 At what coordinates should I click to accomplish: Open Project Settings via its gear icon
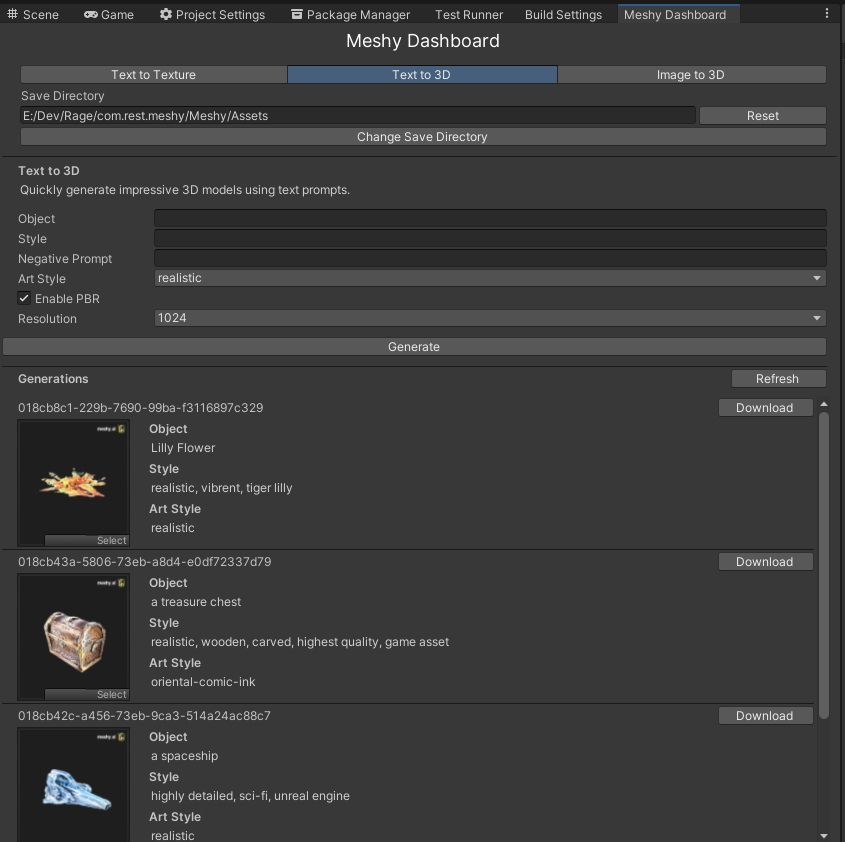click(164, 14)
